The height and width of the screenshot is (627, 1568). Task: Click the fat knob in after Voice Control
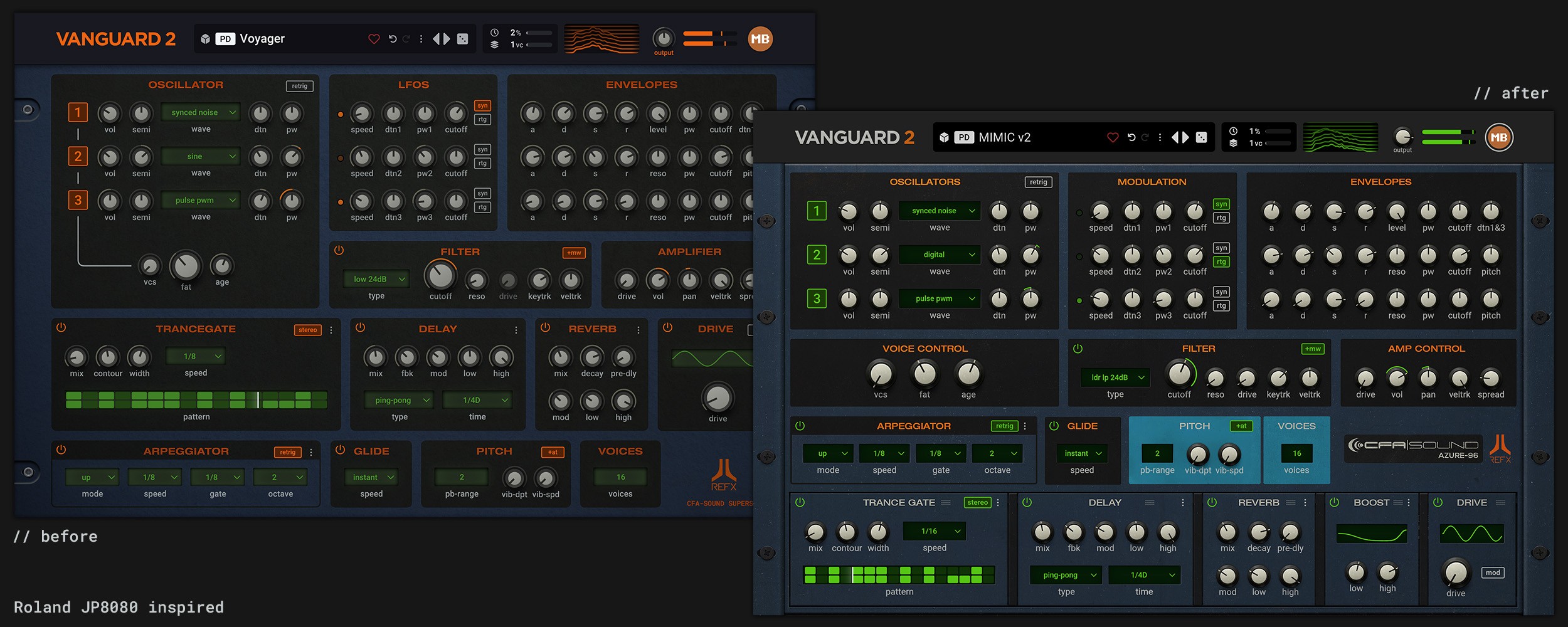(924, 374)
